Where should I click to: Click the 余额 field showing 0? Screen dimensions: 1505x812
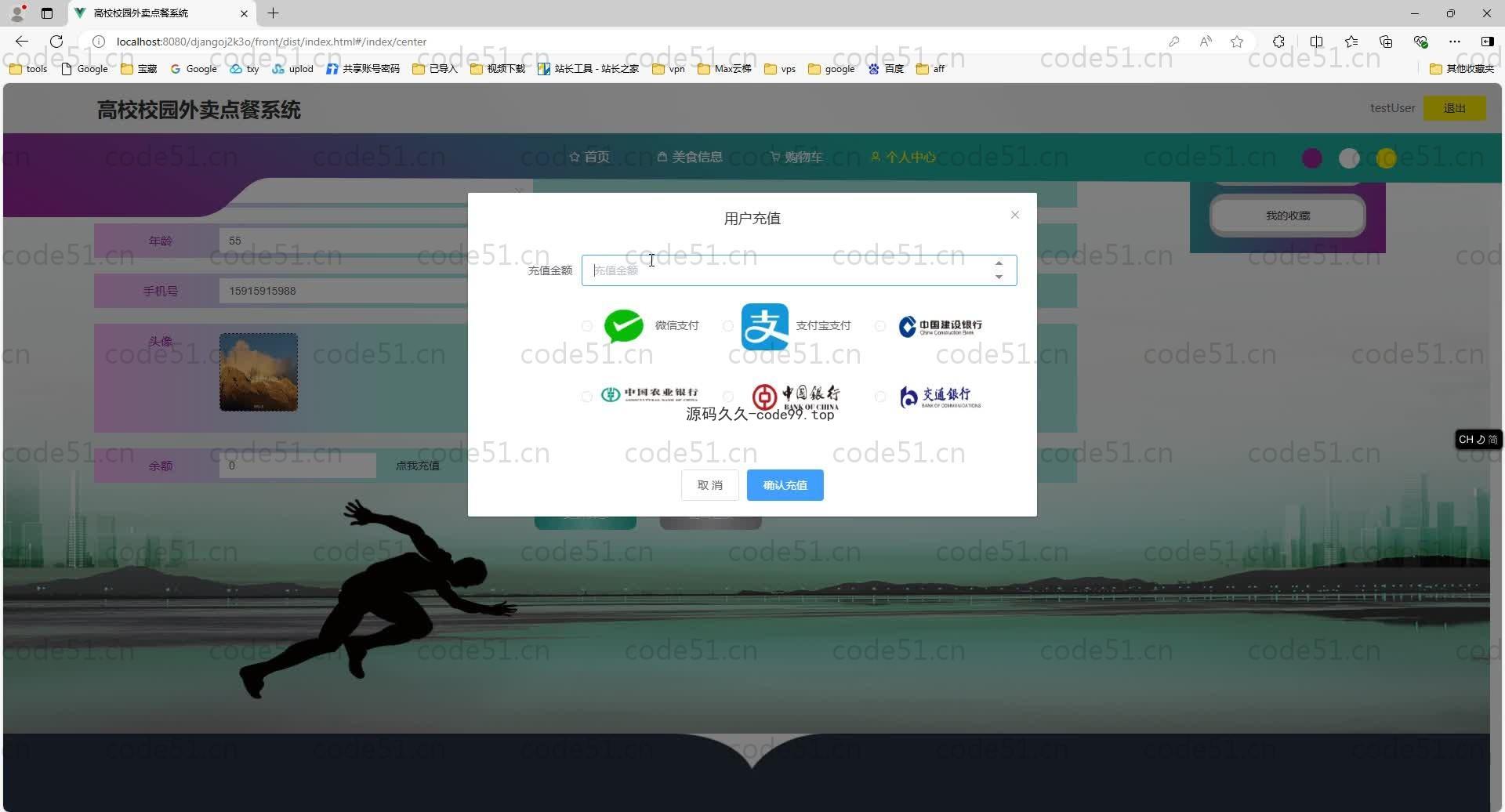click(x=298, y=466)
